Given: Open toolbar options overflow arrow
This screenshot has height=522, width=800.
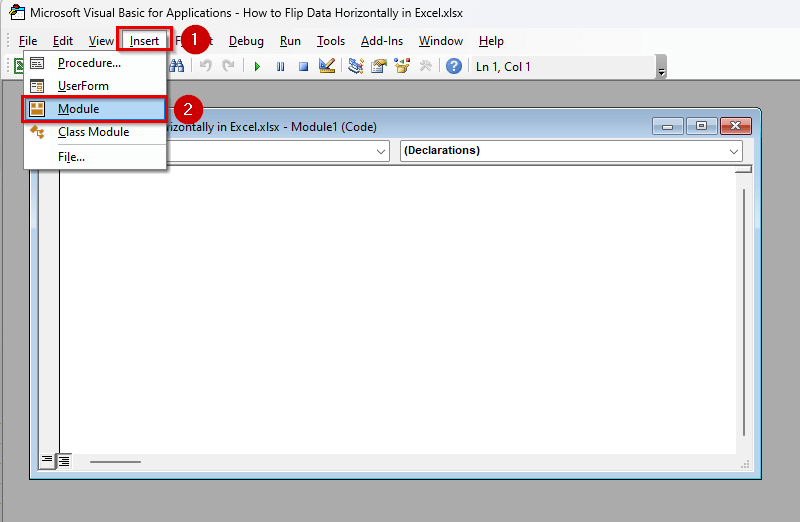Looking at the screenshot, I should coord(661,67).
